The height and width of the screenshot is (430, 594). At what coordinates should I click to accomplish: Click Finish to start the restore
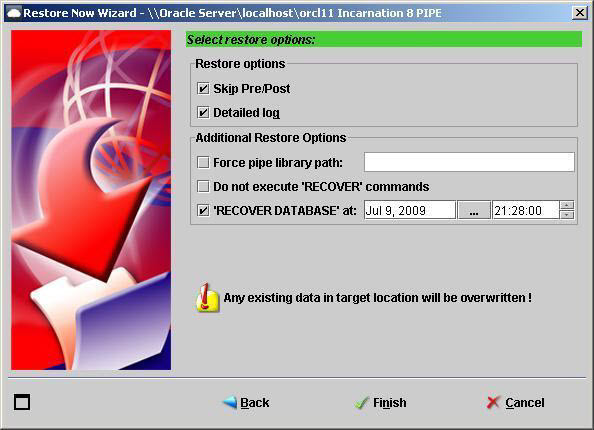(x=380, y=402)
